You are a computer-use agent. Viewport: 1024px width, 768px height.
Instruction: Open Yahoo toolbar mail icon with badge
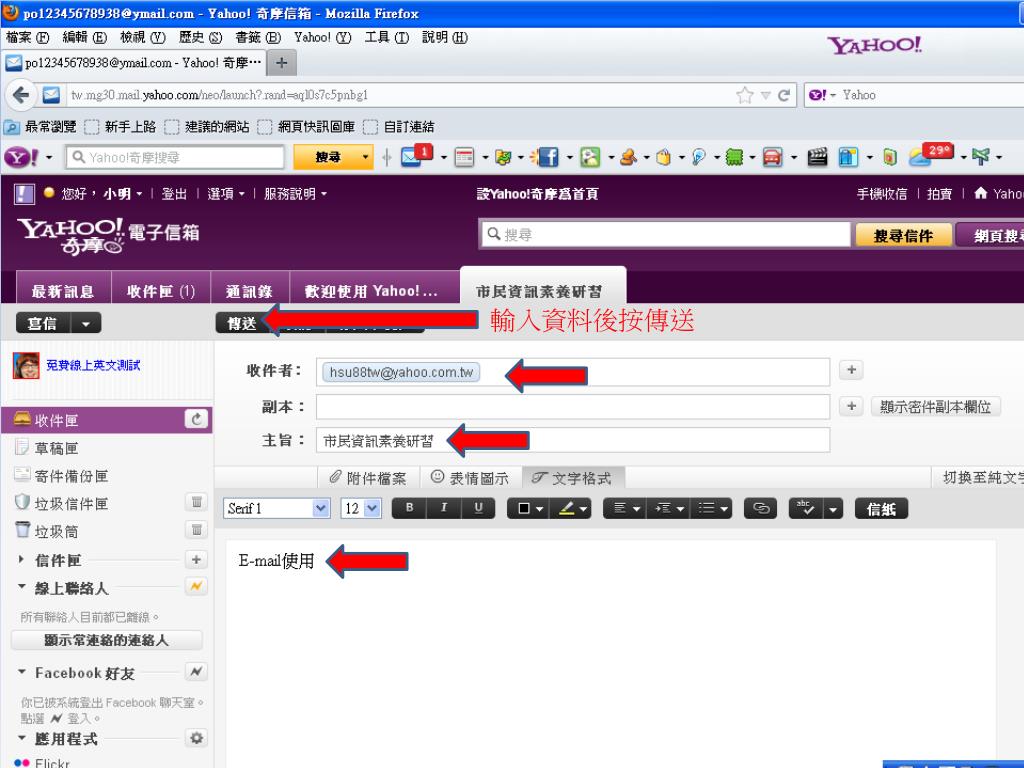(416, 156)
